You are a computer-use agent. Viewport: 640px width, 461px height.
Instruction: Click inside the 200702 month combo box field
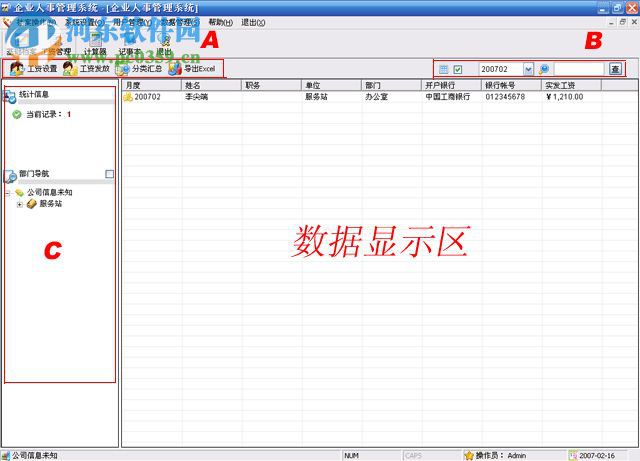(501, 69)
